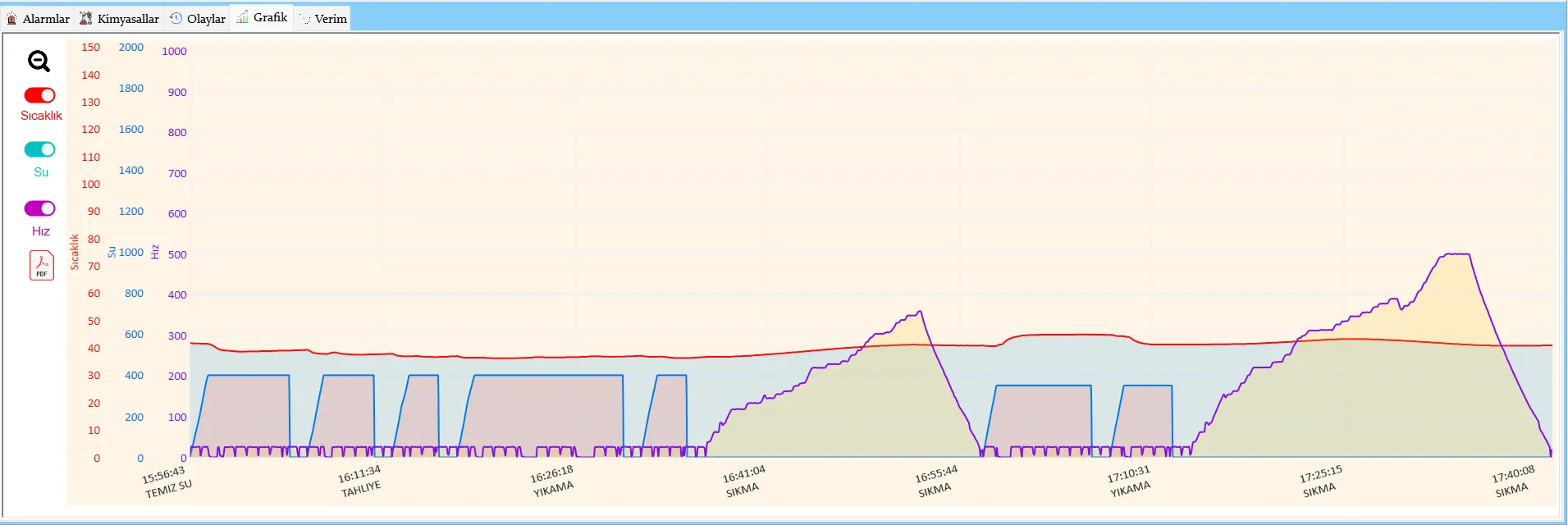Click the clock icon beside Olaylar
Image resolution: width=1568 pixels, height=525 pixels.
(x=176, y=18)
